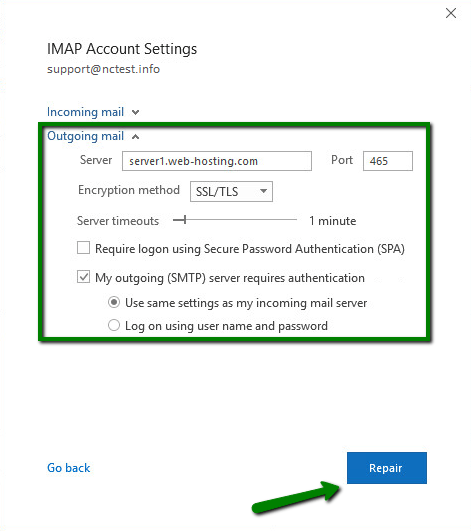The width and height of the screenshot is (471, 531).
Task: Click the Log on using user name label text
Action: 226,326
